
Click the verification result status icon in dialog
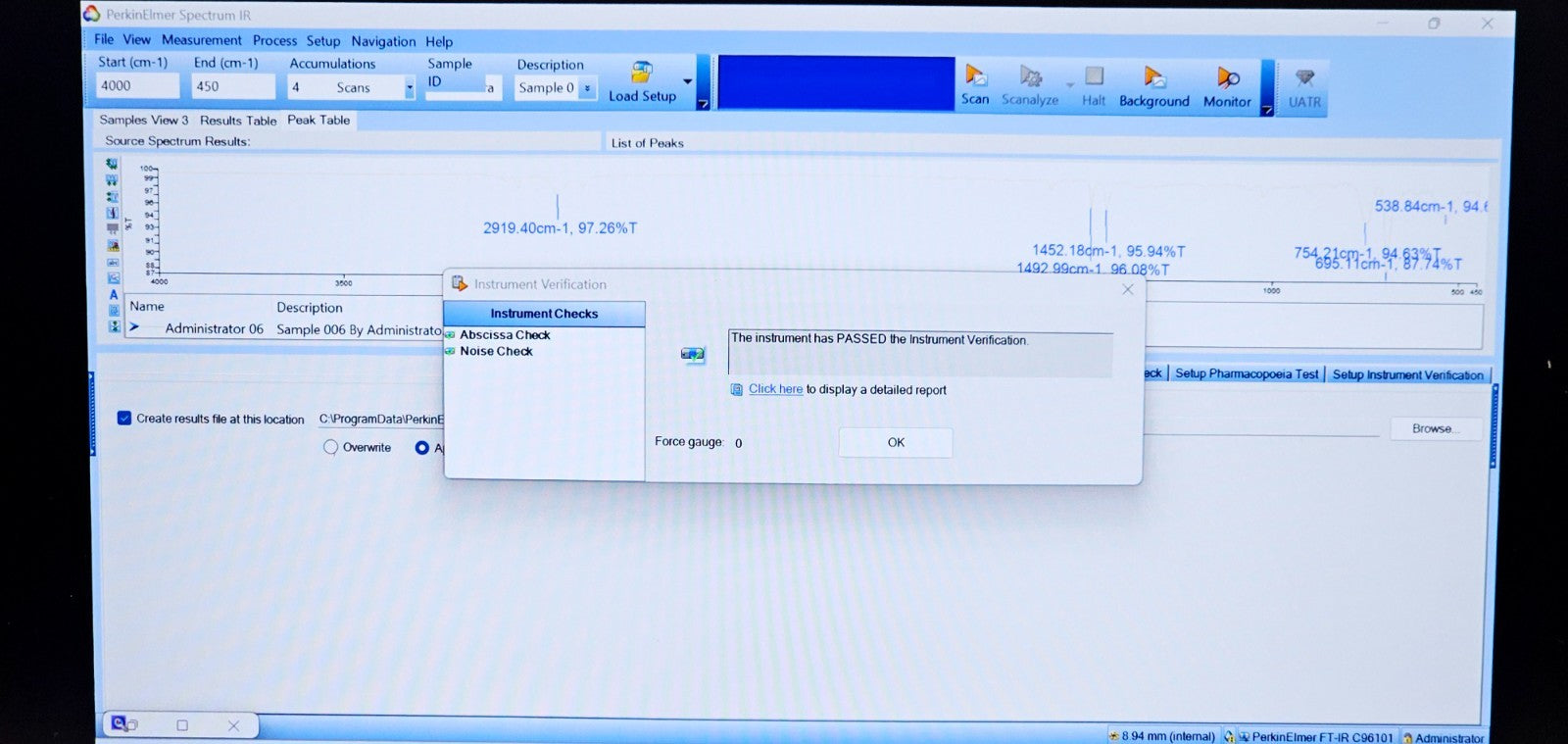coord(693,354)
